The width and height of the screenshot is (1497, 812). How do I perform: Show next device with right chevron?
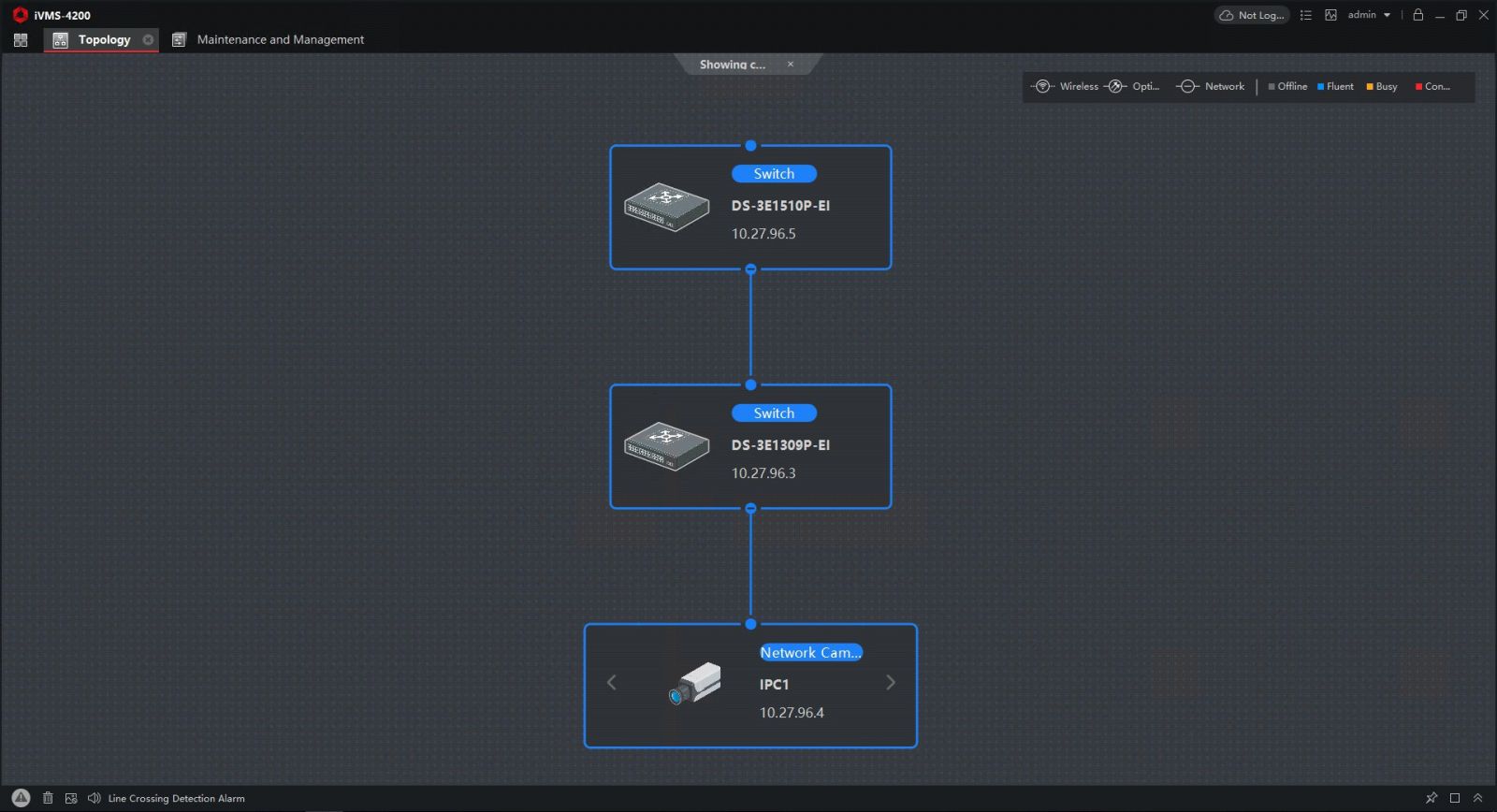coord(891,683)
